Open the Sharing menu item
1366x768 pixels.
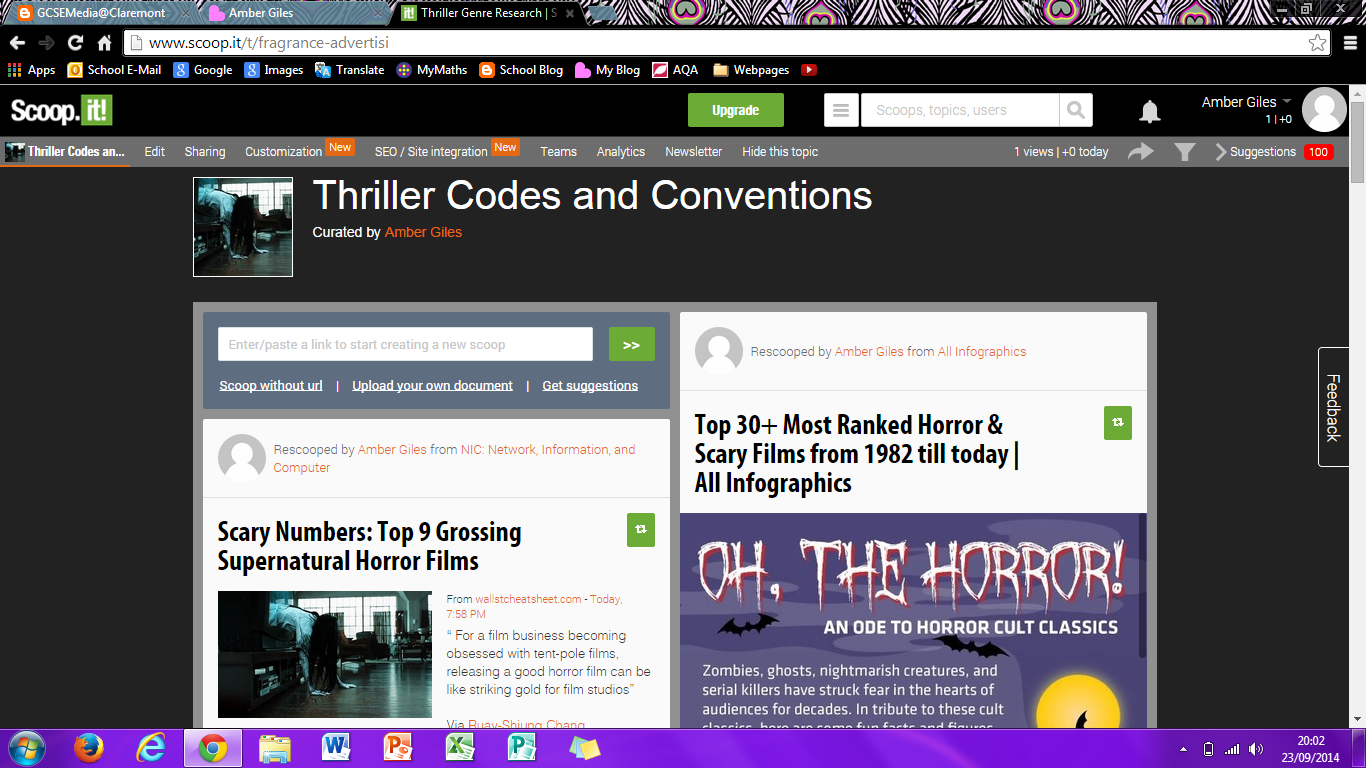[x=205, y=152]
